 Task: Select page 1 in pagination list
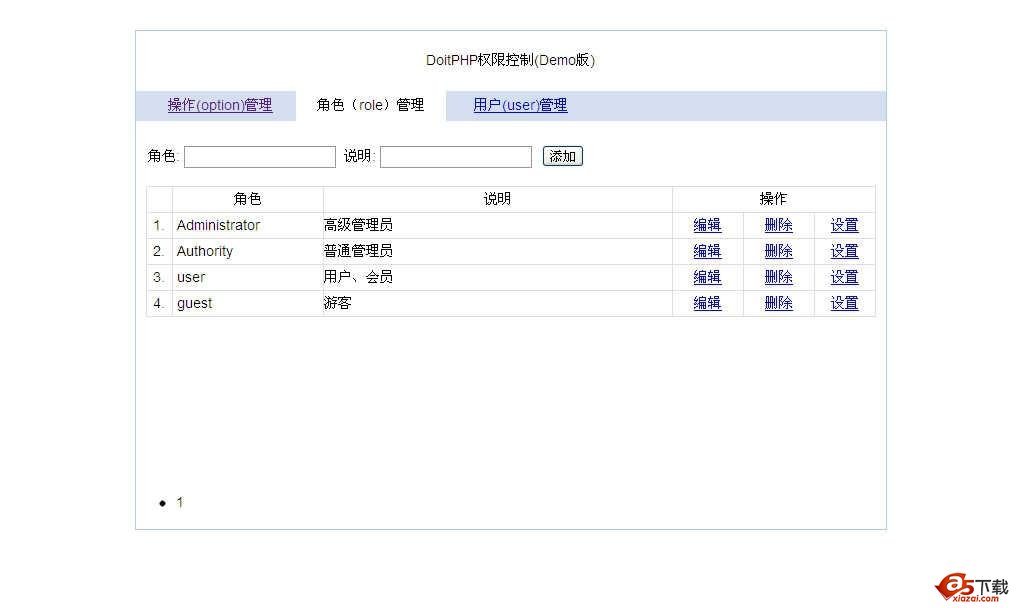180,503
